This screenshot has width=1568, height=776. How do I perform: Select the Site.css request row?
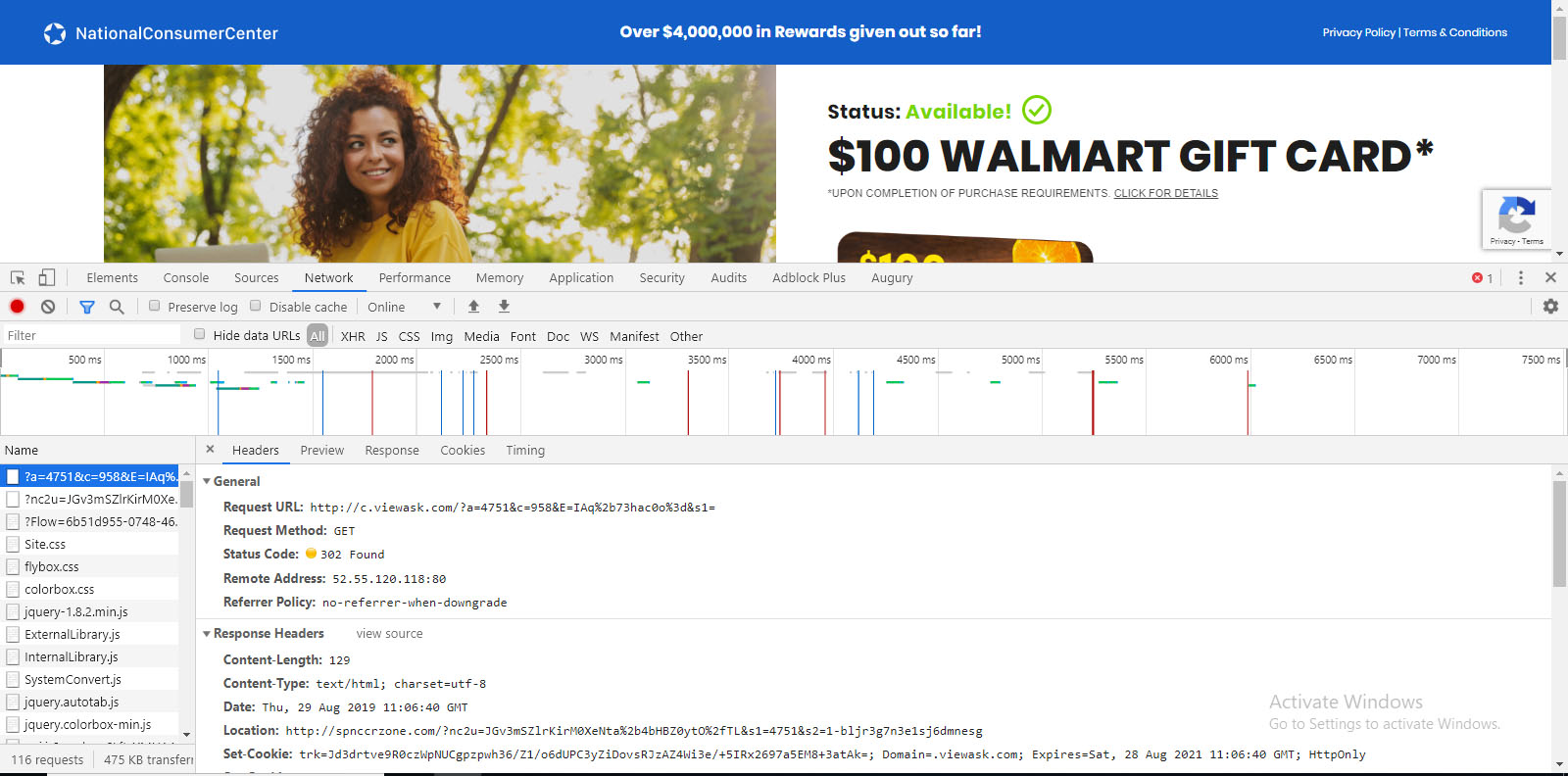pos(89,544)
